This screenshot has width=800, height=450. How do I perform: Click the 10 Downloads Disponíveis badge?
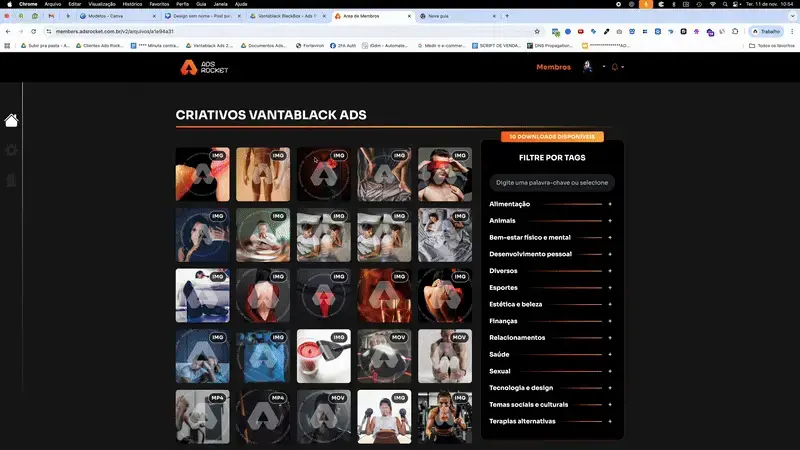(x=552, y=136)
